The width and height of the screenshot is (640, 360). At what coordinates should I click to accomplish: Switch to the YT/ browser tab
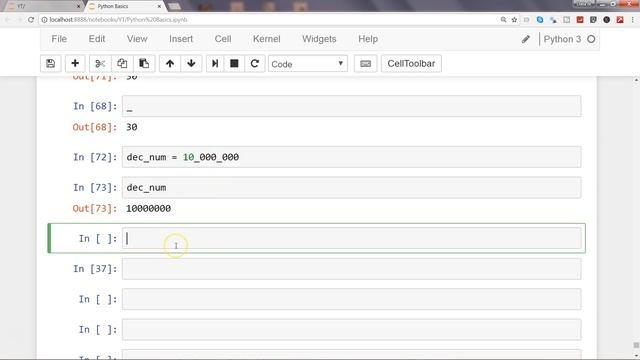point(43,7)
